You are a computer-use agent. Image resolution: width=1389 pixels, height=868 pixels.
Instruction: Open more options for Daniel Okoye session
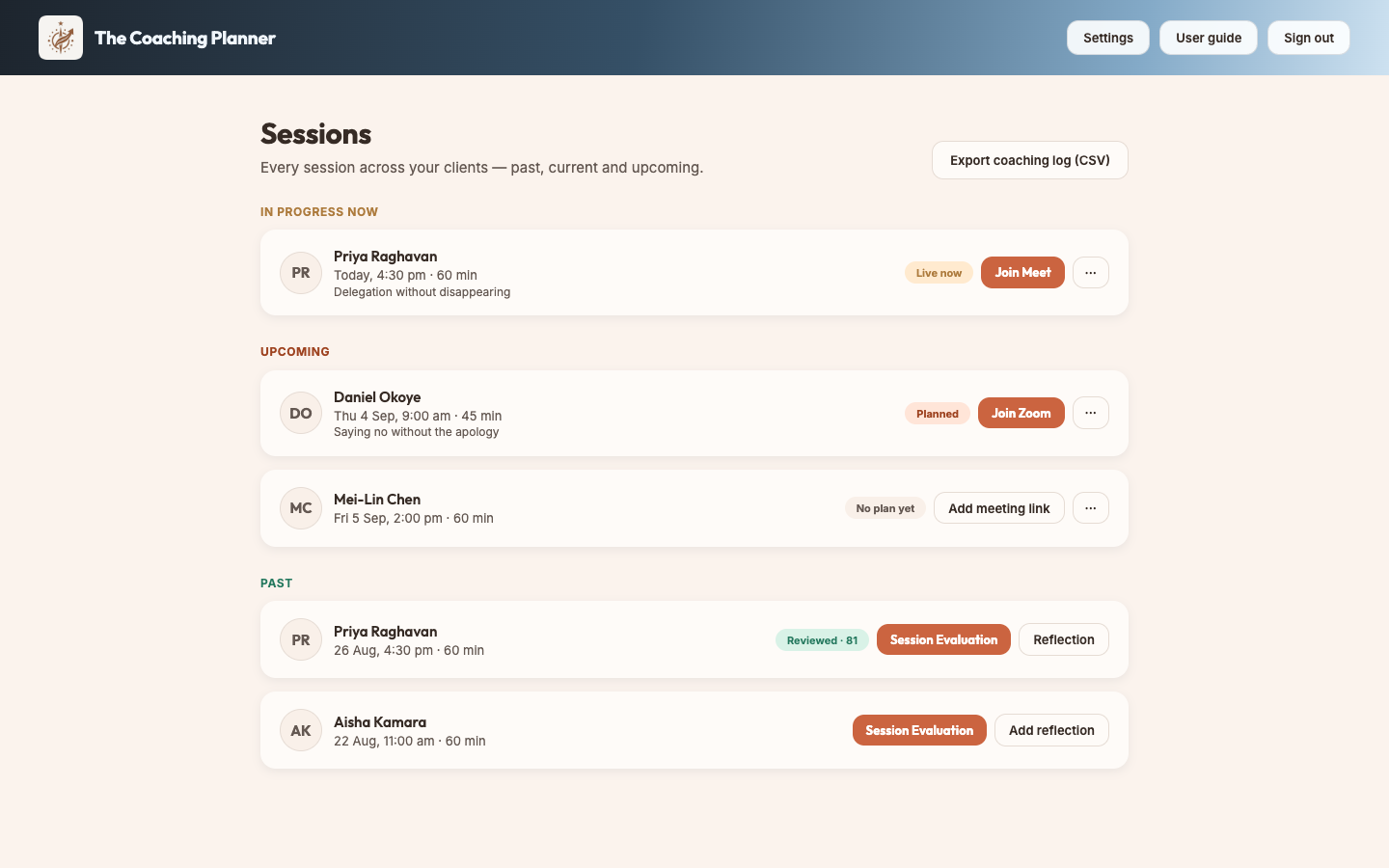tap(1091, 413)
